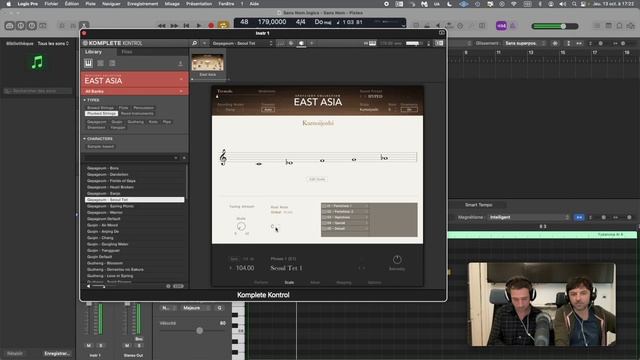
Task: Open the All Banks dropdown
Action: (134, 91)
